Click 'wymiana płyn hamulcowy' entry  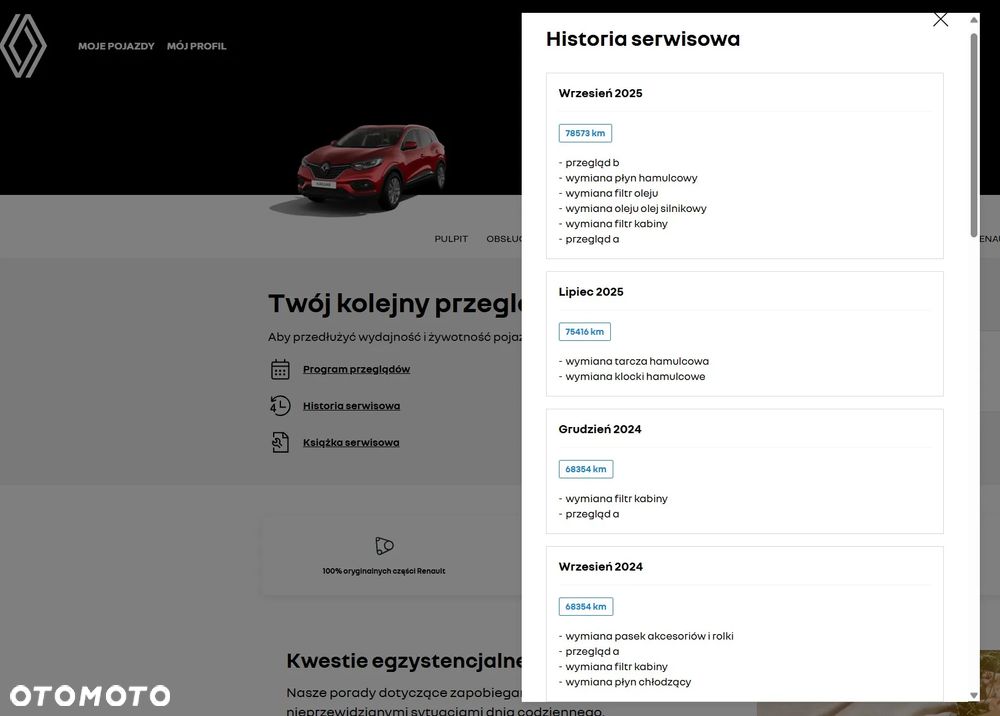coord(628,178)
